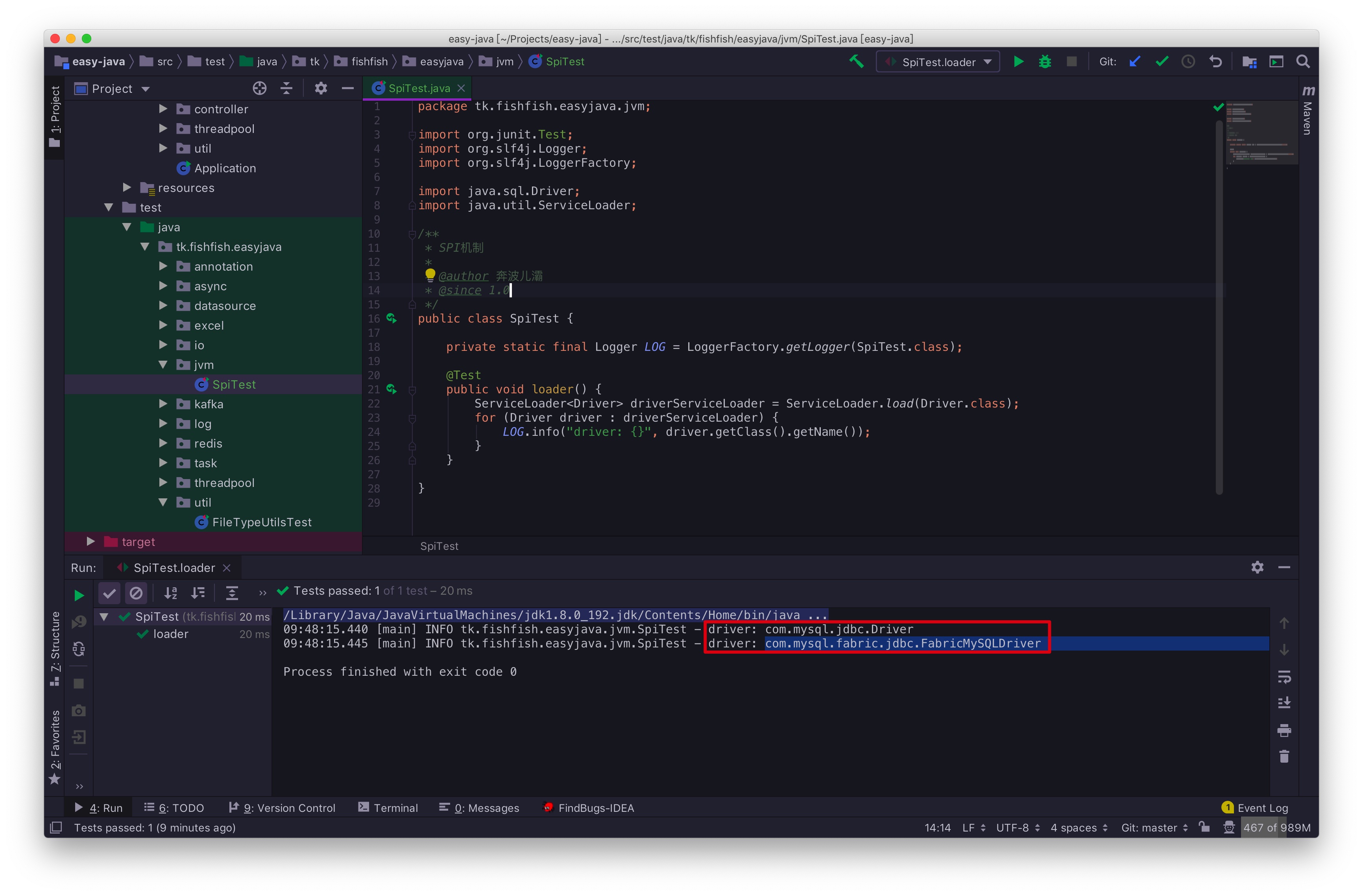The height and width of the screenshot is (896, 1363).
Task: Click the Build project hammer icon
Action: pos(856,62)
